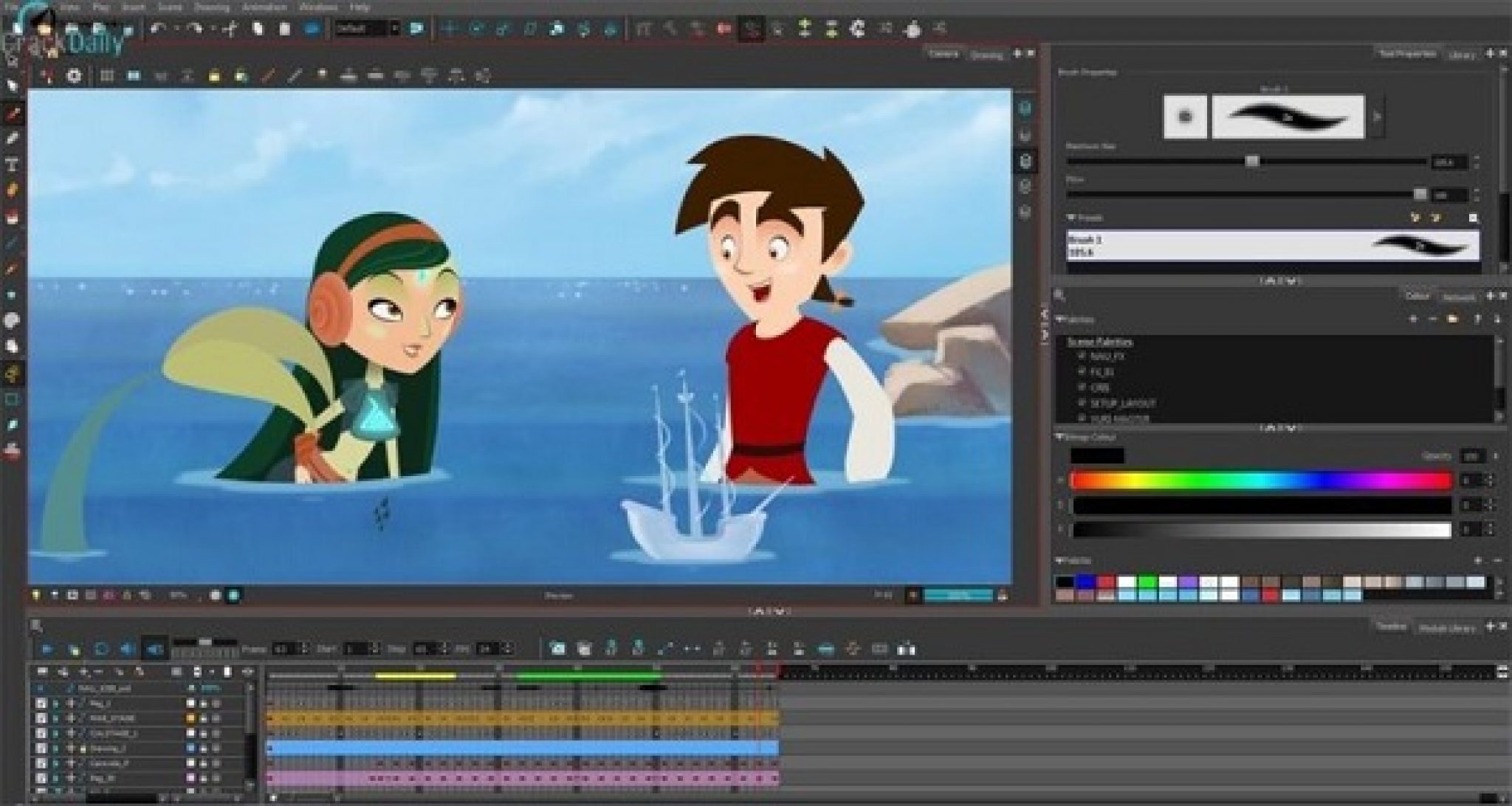Switch to the Library tab

1461,55
